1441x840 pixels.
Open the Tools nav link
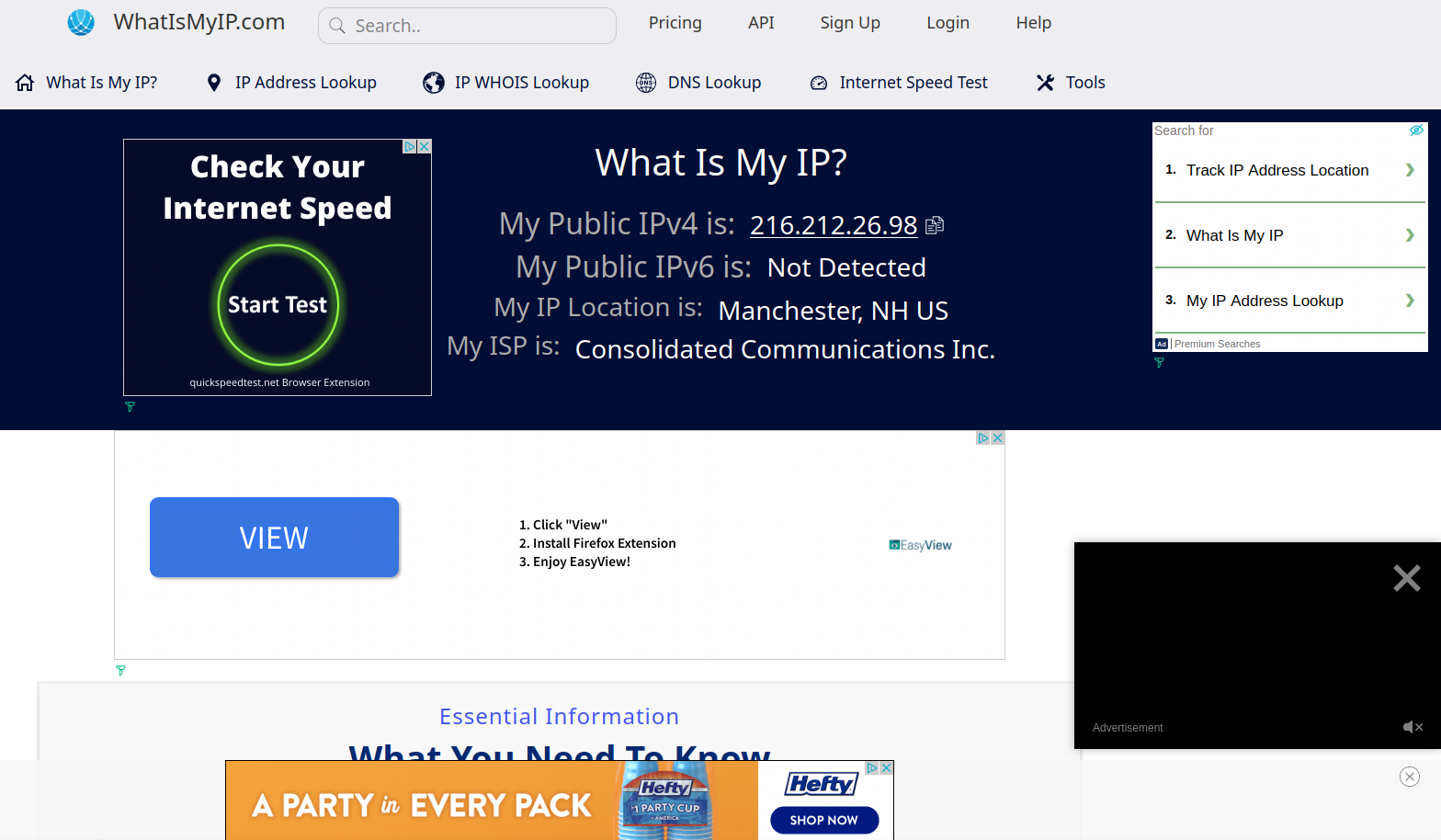[x=1085, y=83]
